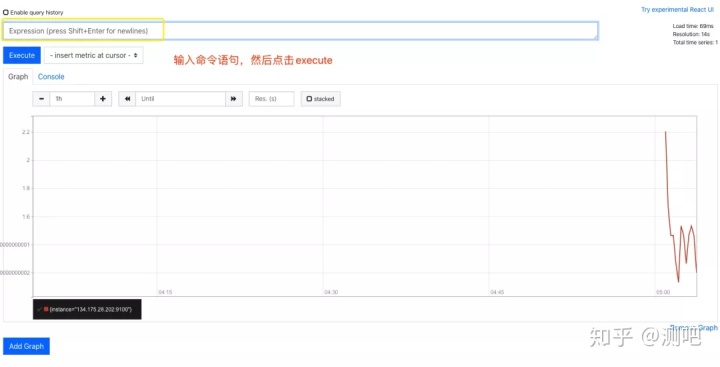Click the 1.8 y-axis label
Screen dimensions: 720x367
[x=25, y=188]
